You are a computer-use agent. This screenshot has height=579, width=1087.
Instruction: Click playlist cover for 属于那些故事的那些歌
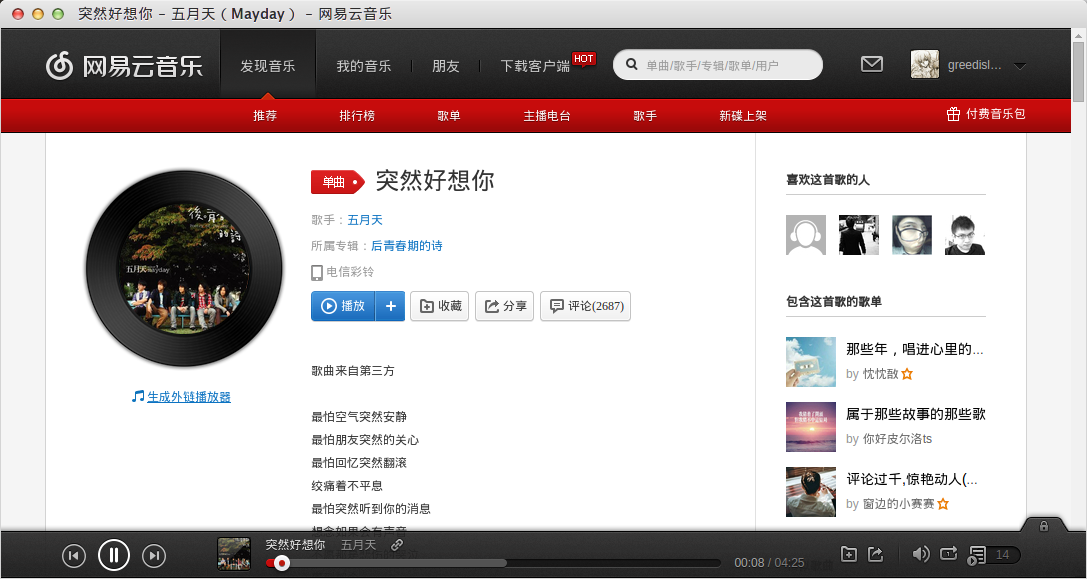(811, 427)
